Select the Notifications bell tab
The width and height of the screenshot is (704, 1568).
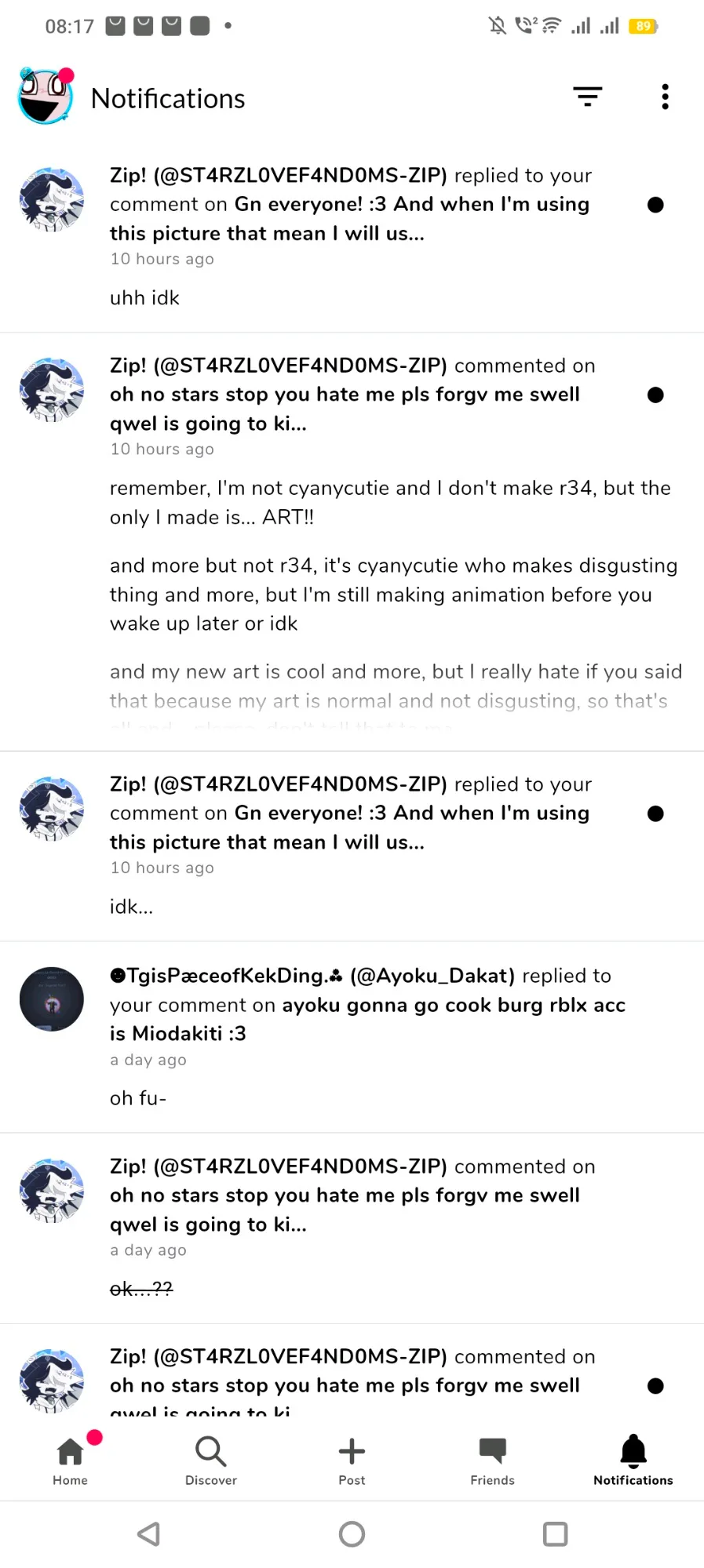633,1459
